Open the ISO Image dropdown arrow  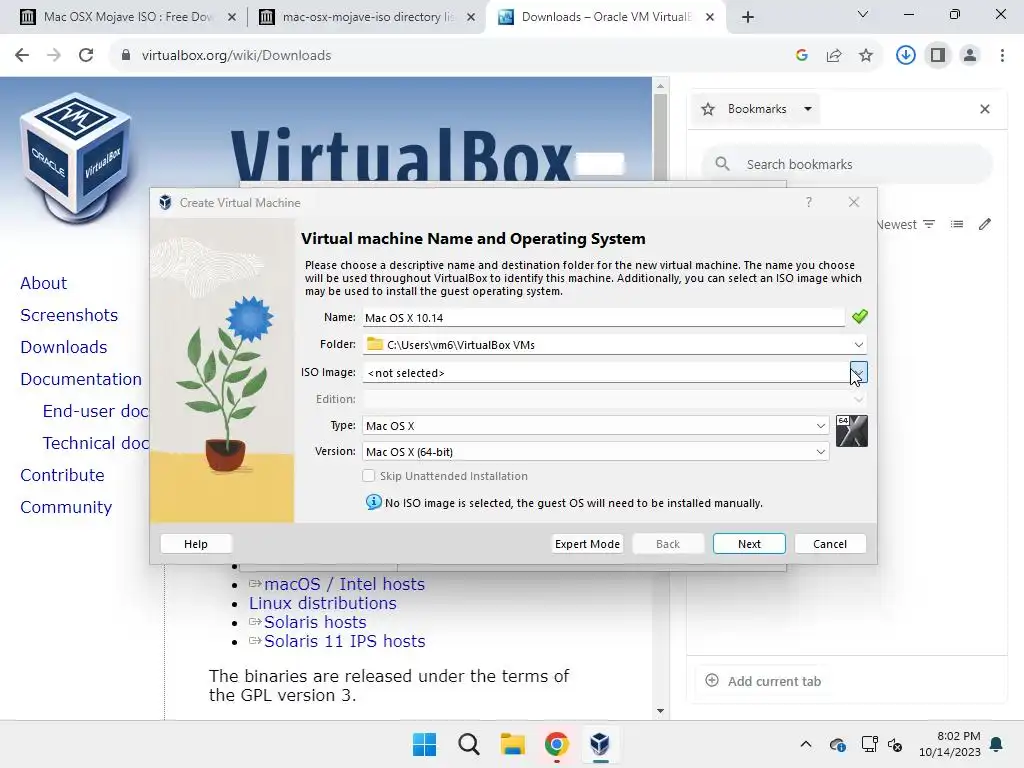[859, 373]
